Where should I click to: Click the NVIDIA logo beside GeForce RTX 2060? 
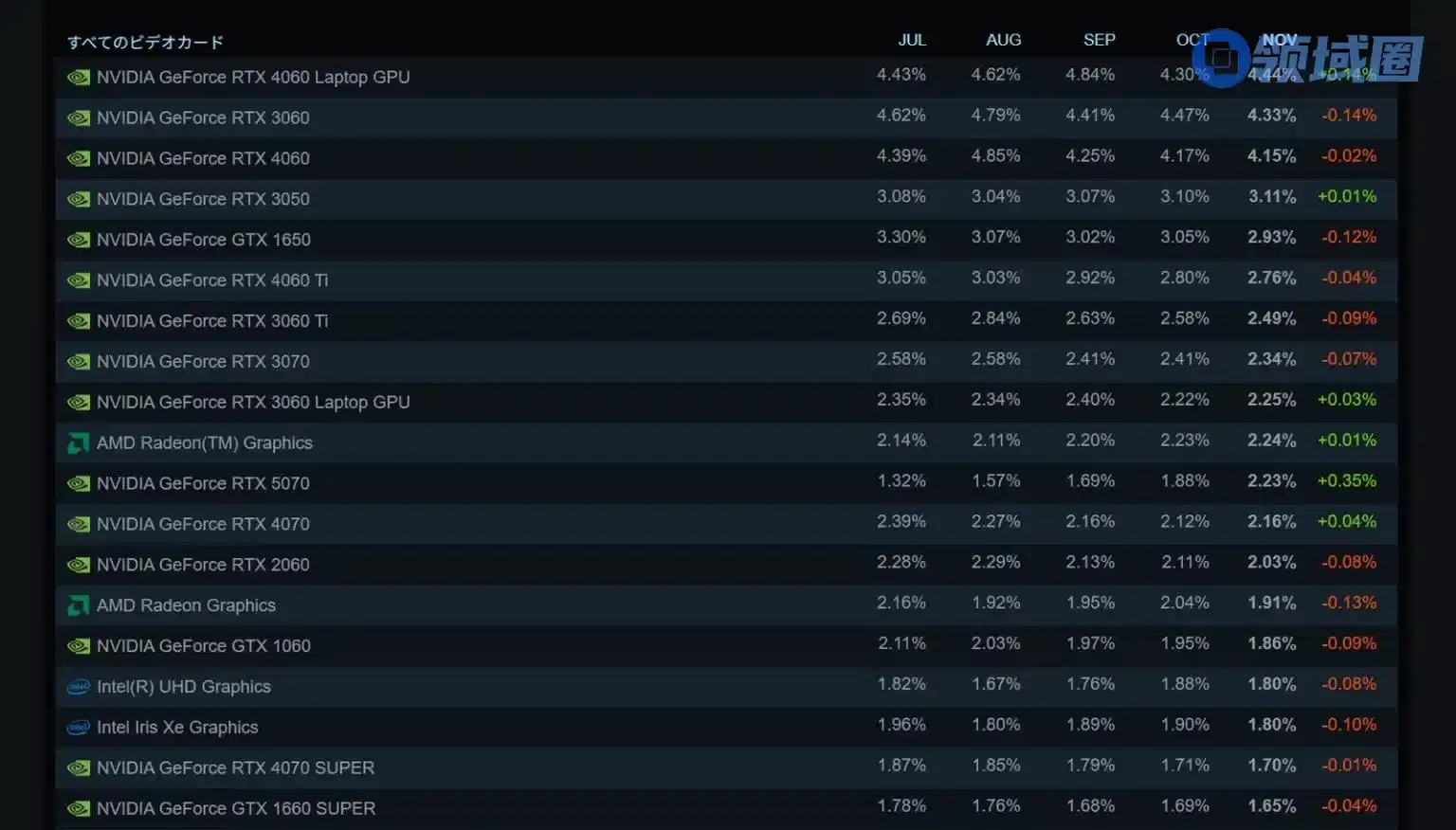79,565
